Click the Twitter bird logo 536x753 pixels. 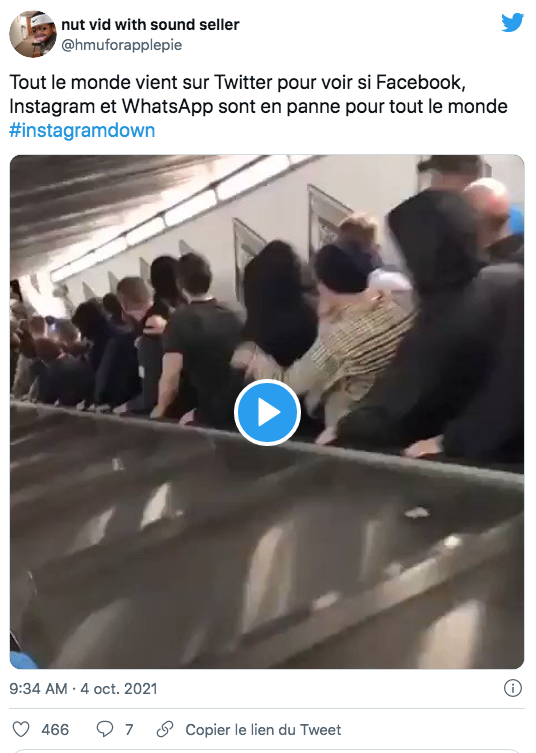point(512,23)
